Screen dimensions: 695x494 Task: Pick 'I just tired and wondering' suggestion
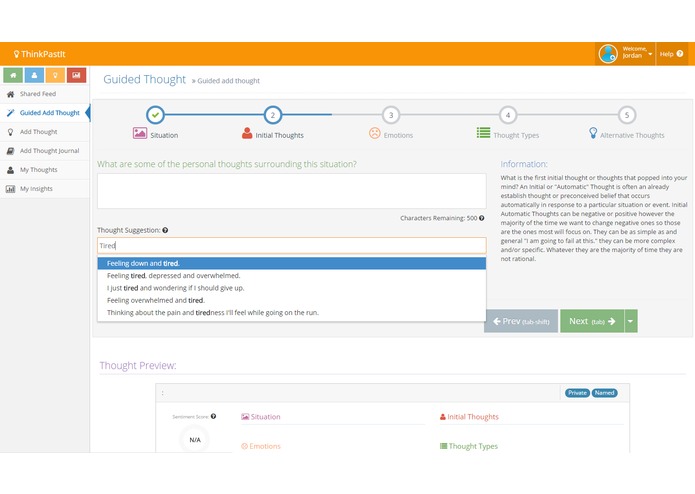(x=292, y=288)
